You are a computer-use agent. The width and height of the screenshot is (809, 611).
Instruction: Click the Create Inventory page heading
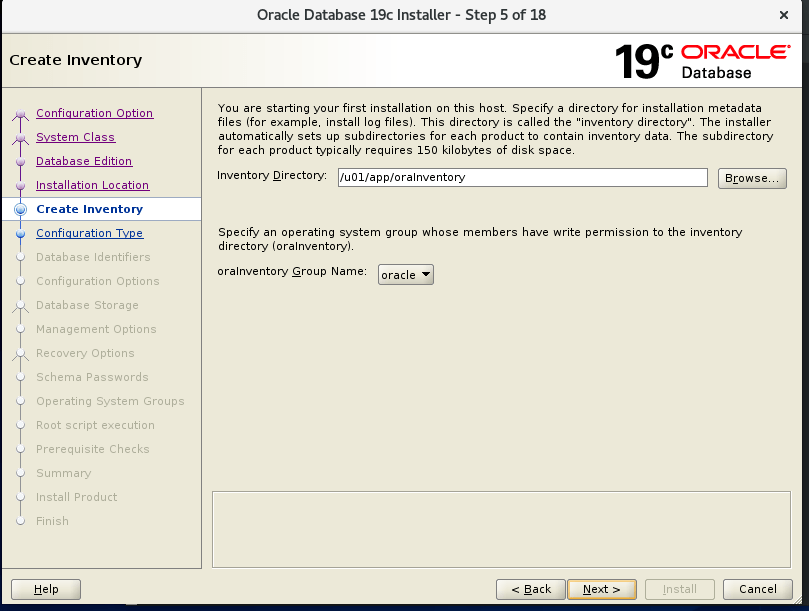point(75,60)
